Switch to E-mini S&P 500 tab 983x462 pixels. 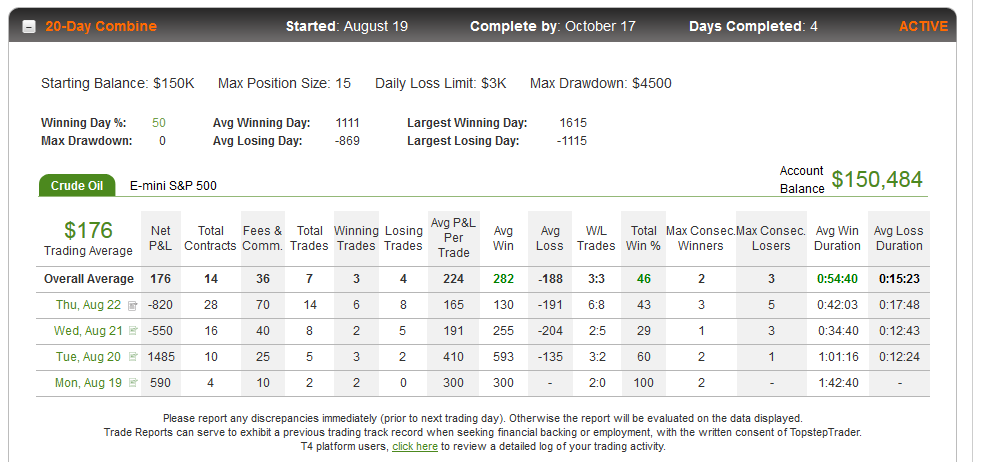tap(173, 186)
